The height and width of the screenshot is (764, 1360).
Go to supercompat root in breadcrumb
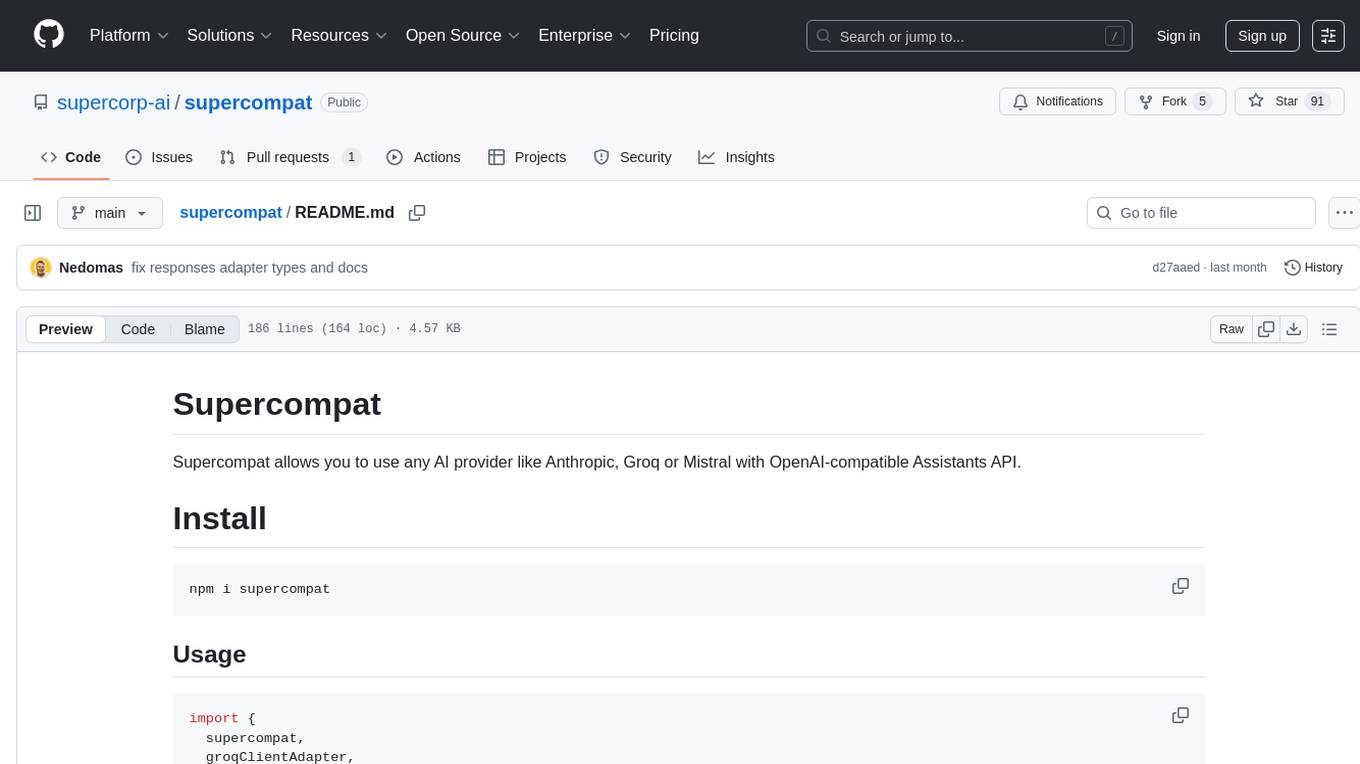pos(230,213)
